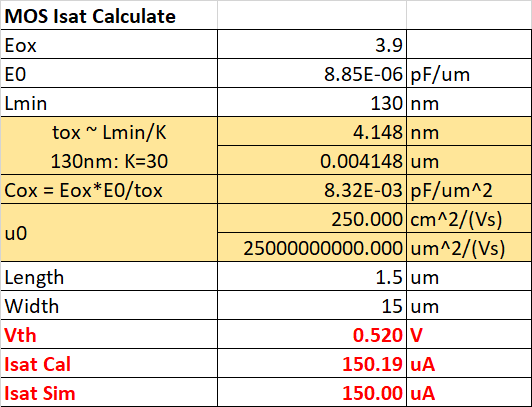Click the cm^2/(Vs) unit cell

coord(469,218)
